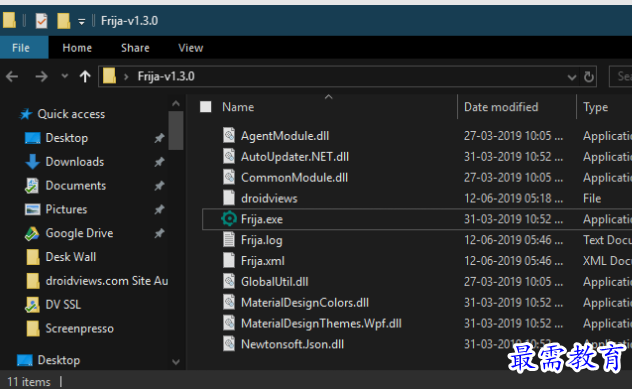Switch to the Home ribbon tab
Image resolution: width=632 pixels, height=389 pixels.
coord(77,48)
